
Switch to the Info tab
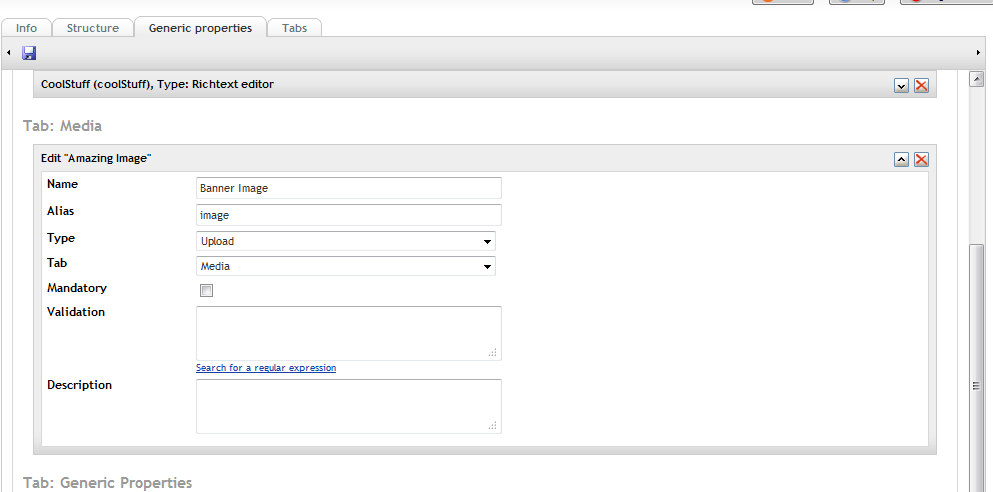click(x=26, y=28)
